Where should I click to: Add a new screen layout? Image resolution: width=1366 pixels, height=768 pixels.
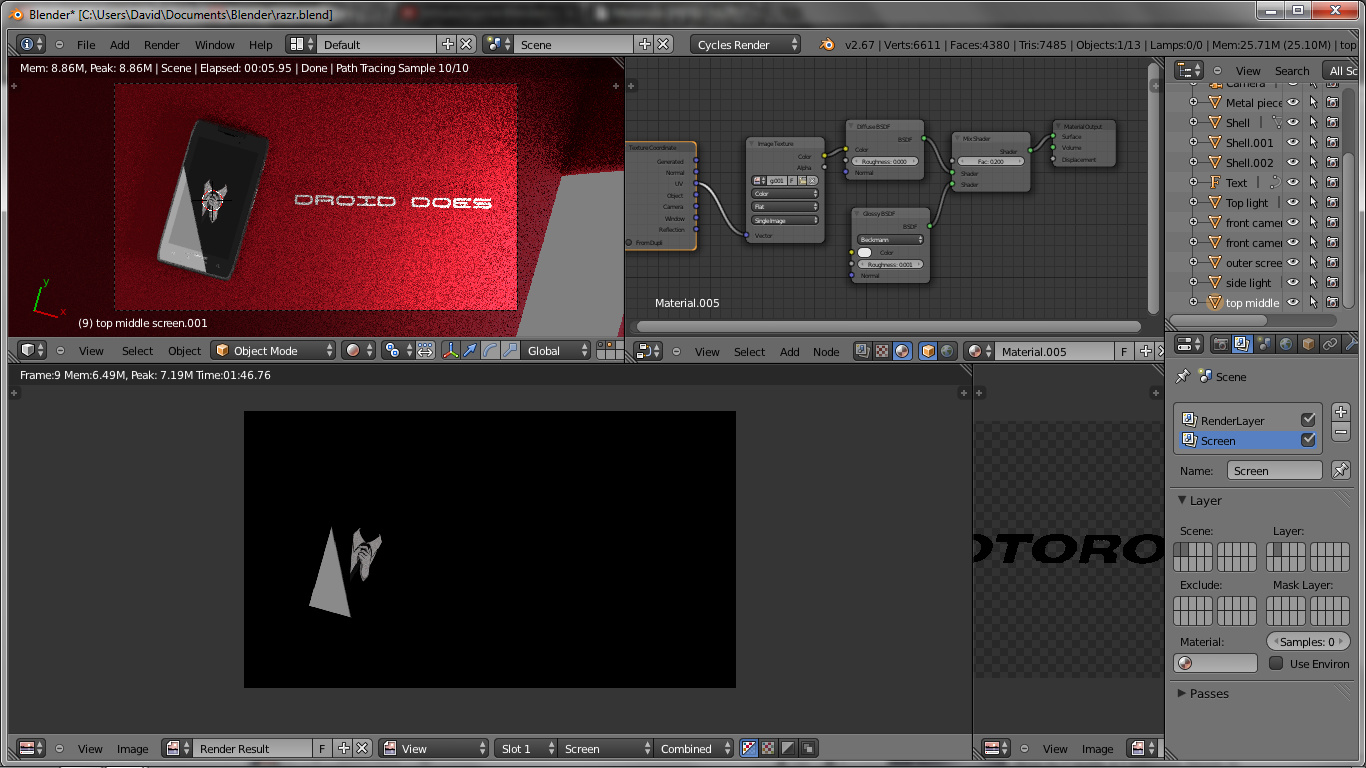pyautogui.click(x=447, y=44)
